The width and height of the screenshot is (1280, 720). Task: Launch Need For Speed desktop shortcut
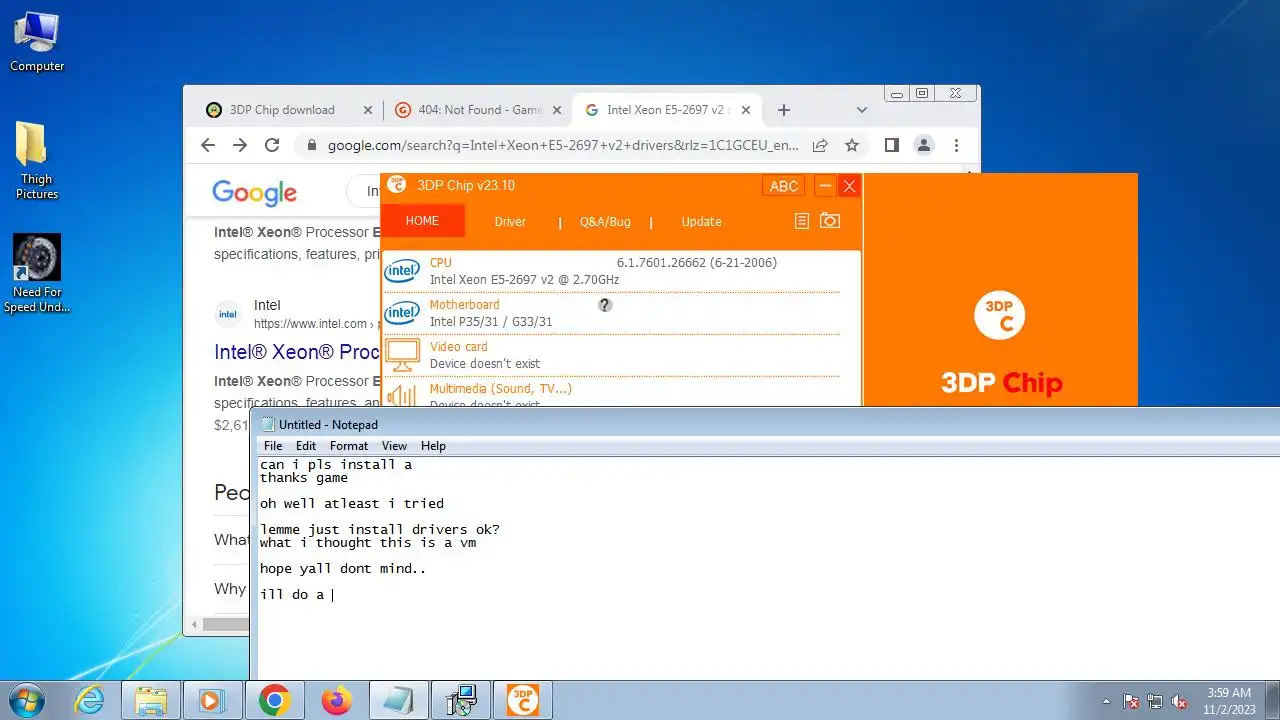[37, 273]
